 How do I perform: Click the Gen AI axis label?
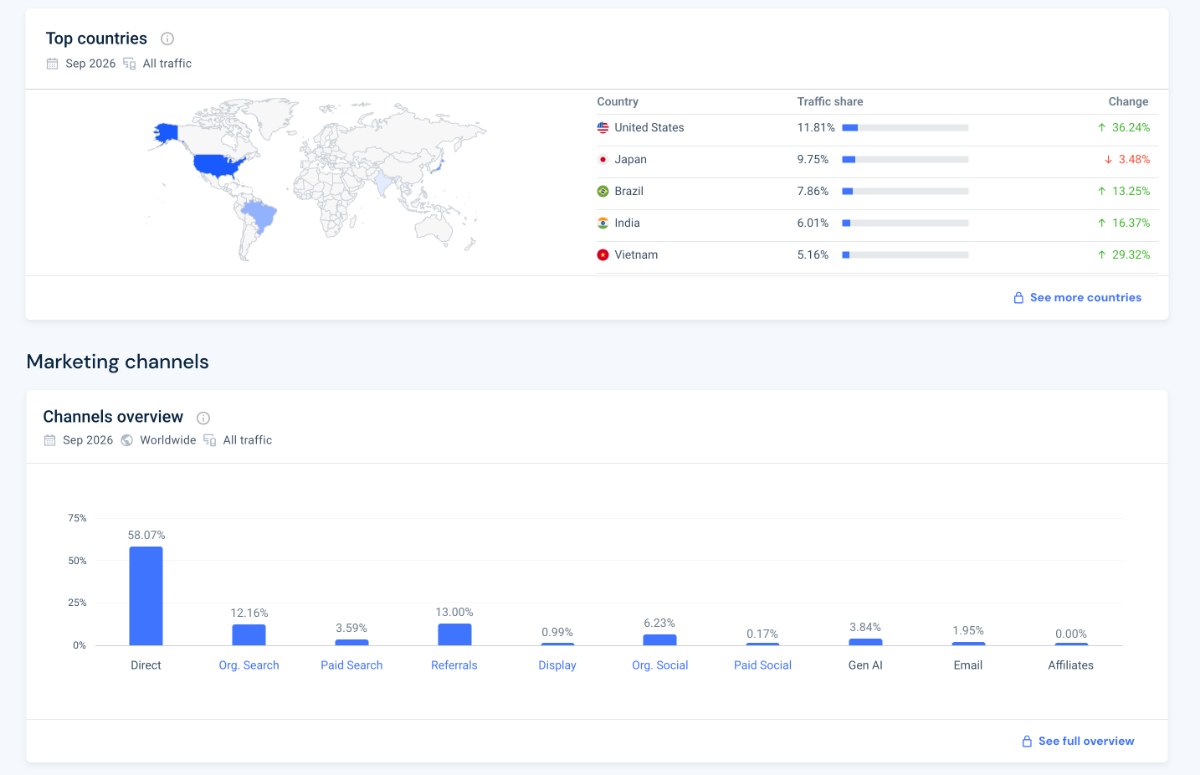(x=866, y=666)
